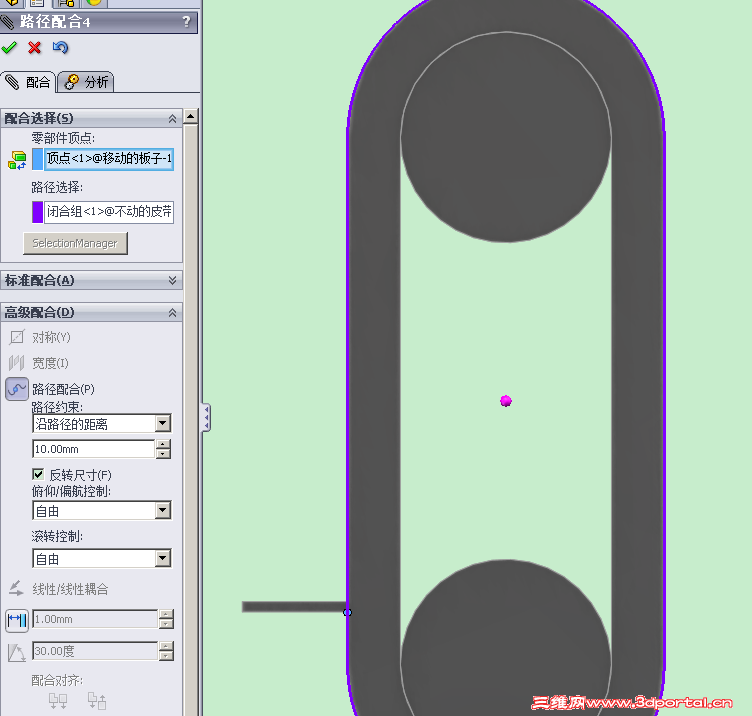
Task: Open help via the question mark icon
Action: 187,22
